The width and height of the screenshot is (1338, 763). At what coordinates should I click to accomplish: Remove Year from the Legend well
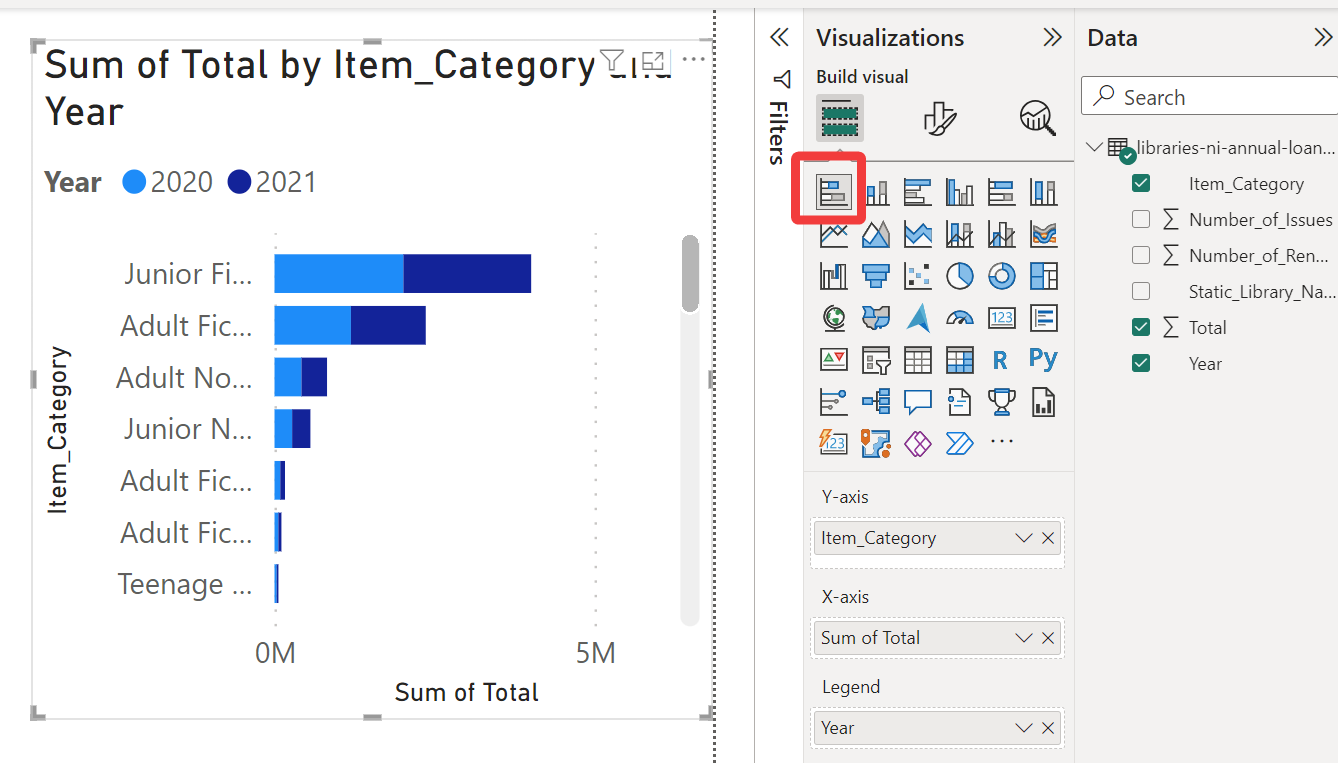point(1048,728)
